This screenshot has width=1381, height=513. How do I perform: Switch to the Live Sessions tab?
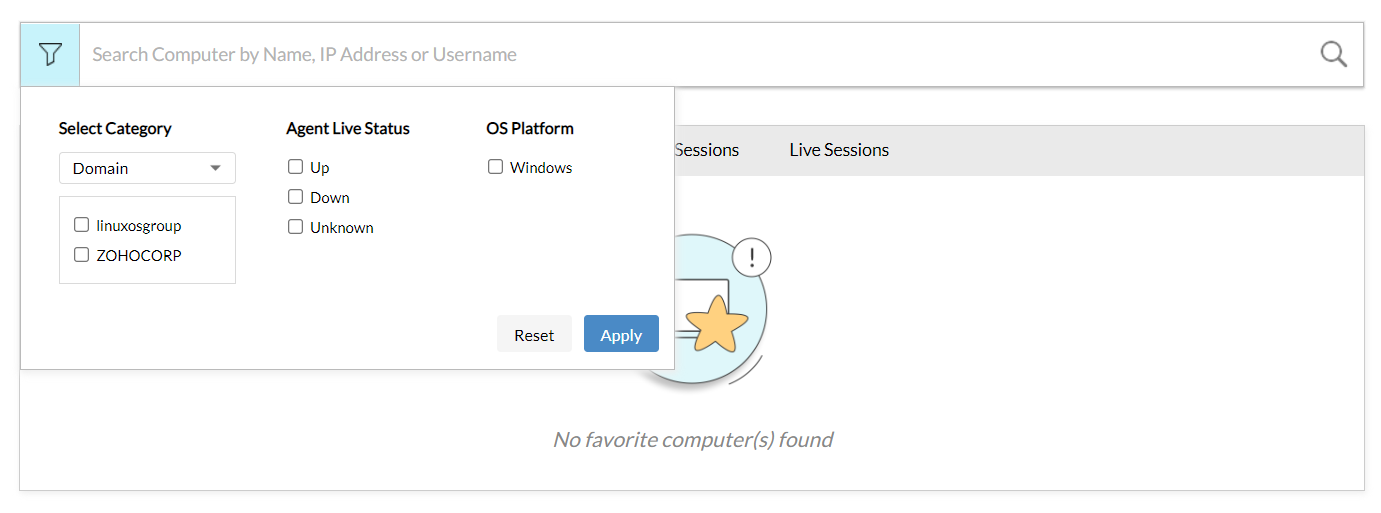(x=839, y=150)
